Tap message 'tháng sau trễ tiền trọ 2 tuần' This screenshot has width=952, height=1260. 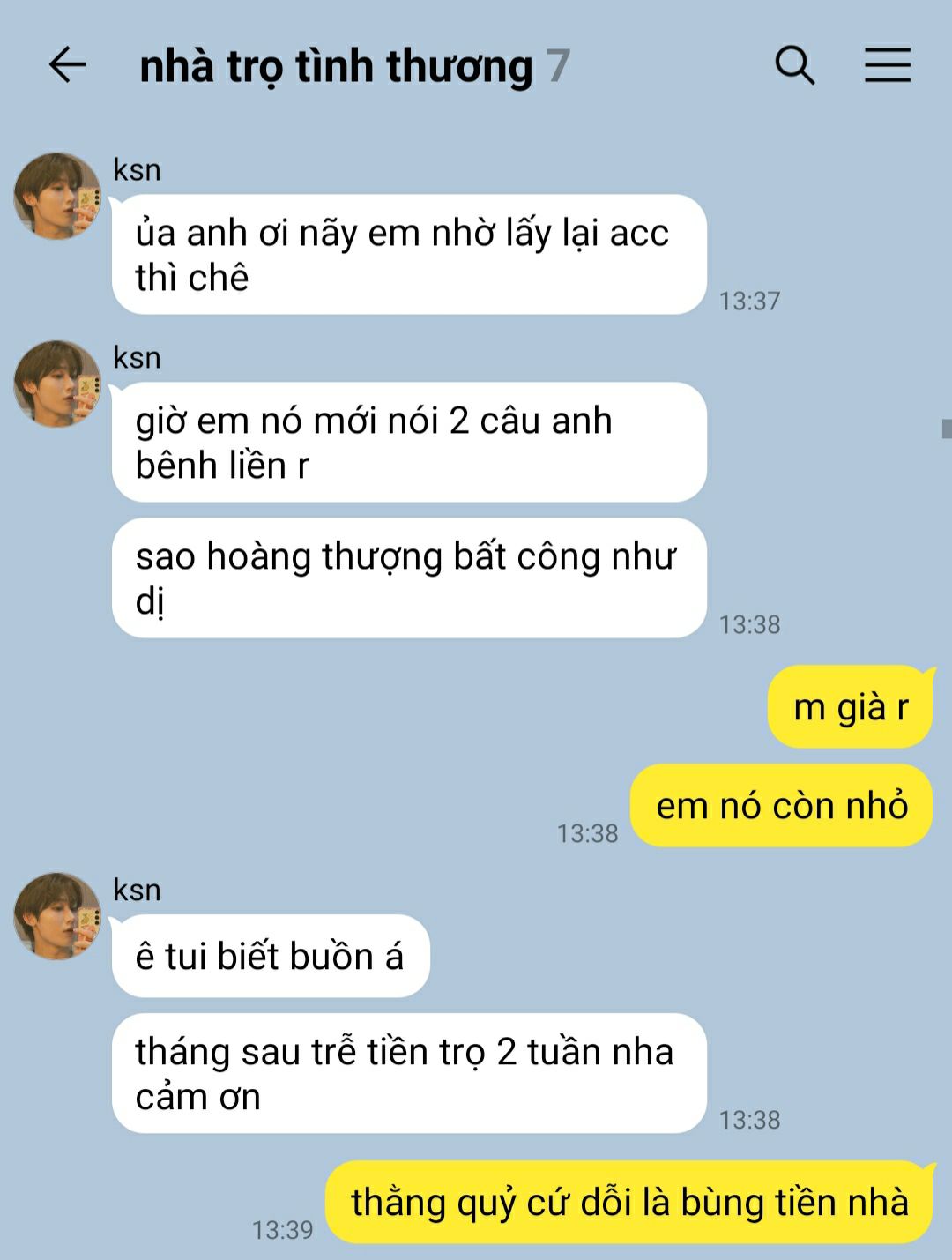click(409, 1073)
